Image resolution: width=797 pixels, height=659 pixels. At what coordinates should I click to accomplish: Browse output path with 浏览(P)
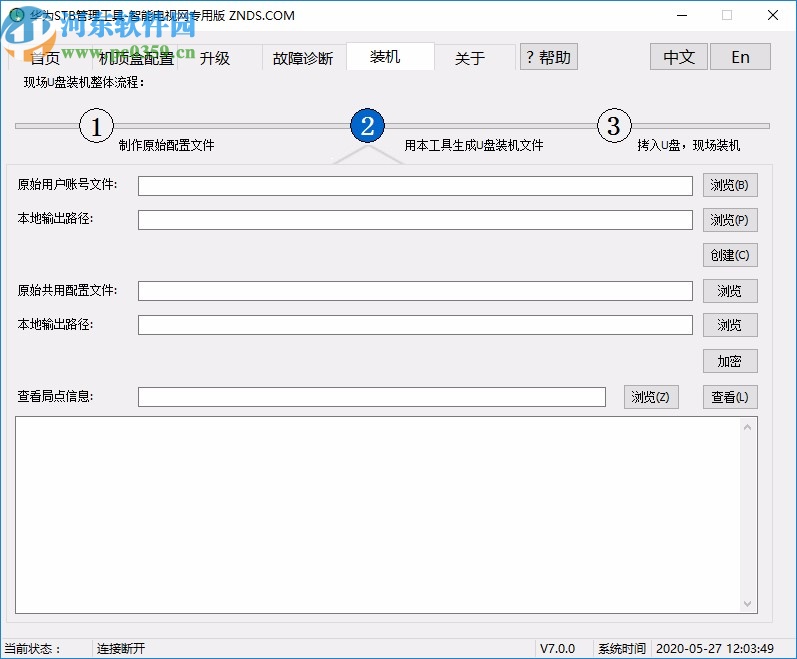(730, 220)
